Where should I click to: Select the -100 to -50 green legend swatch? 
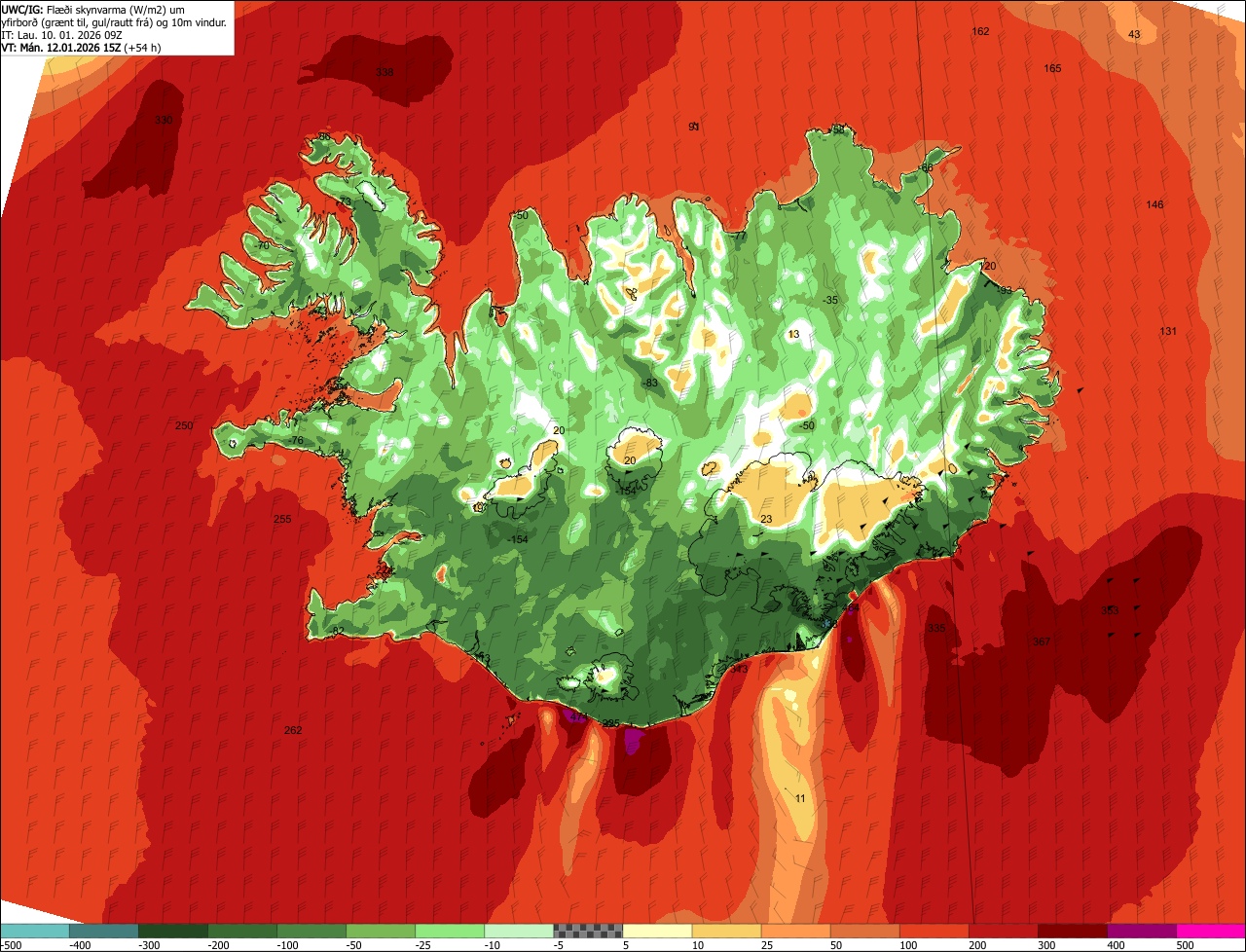tap(311, 931)
